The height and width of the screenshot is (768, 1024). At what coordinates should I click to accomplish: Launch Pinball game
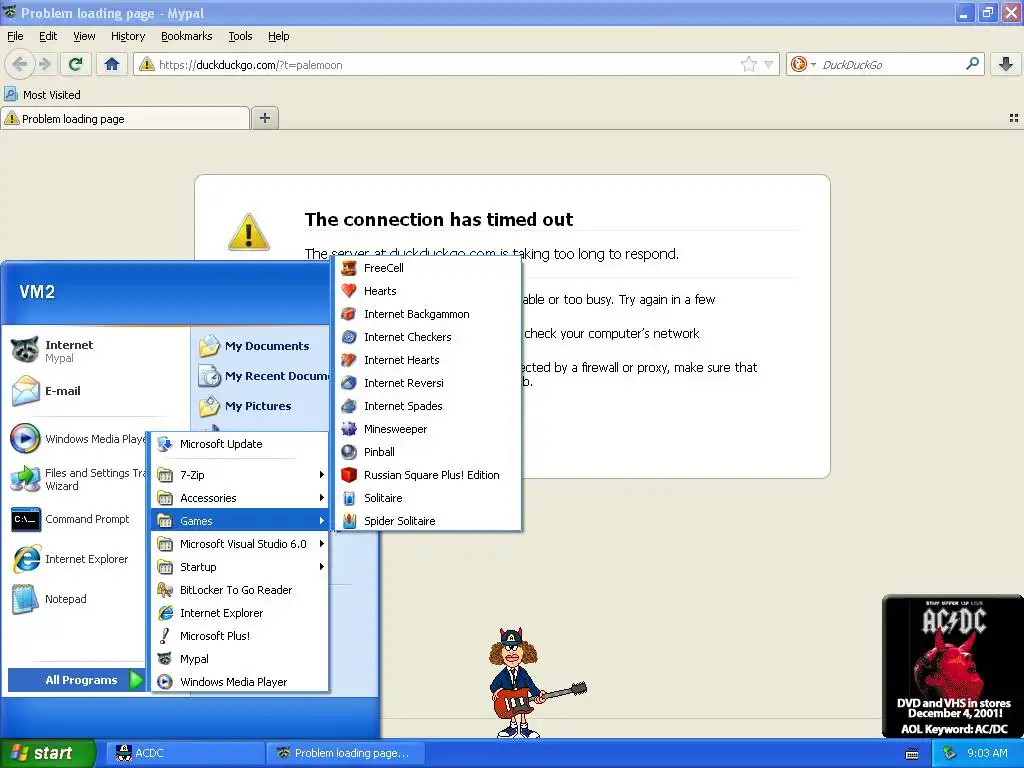pos(428,452)
